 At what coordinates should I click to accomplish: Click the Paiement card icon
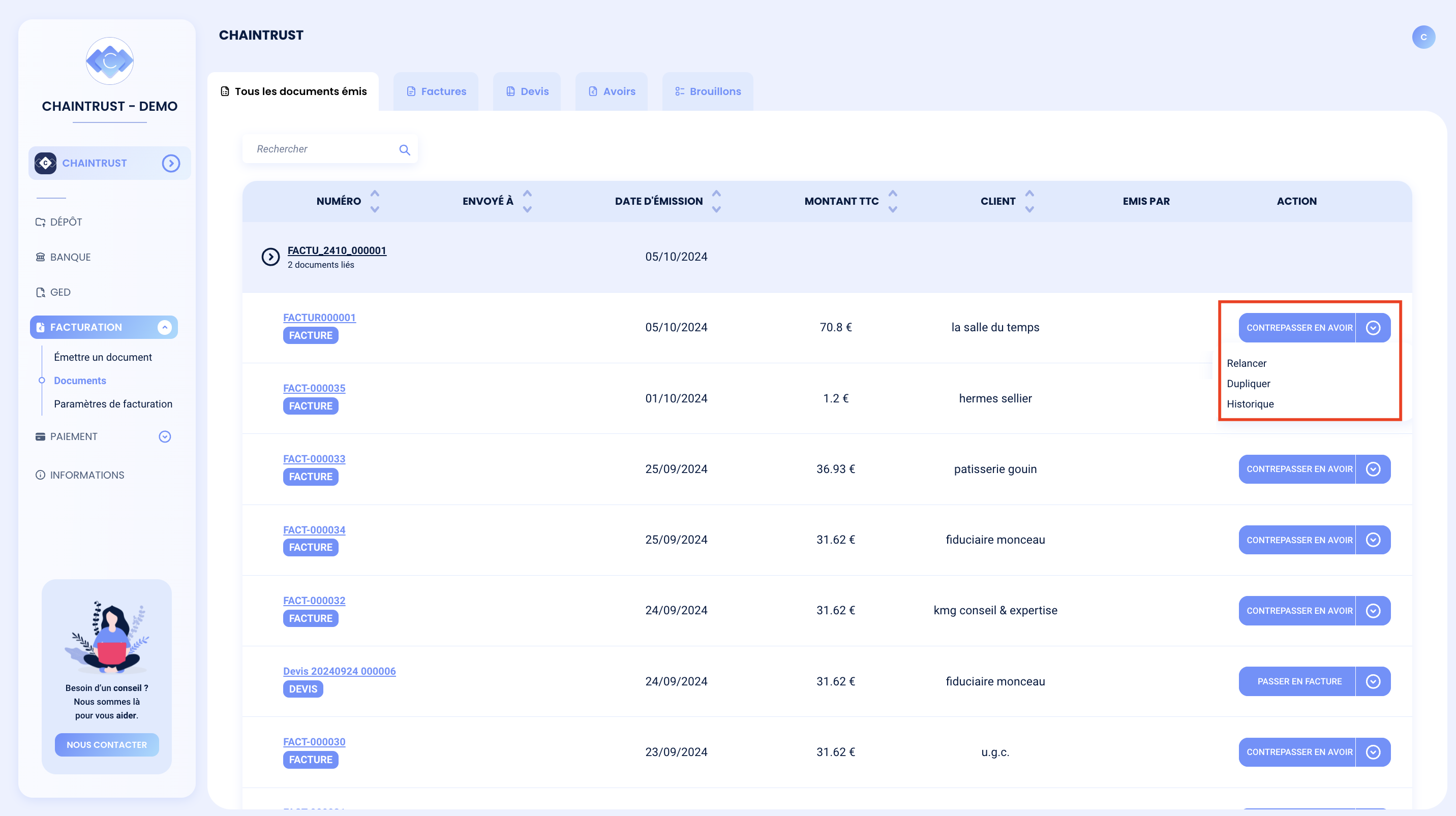pos(40,436)
